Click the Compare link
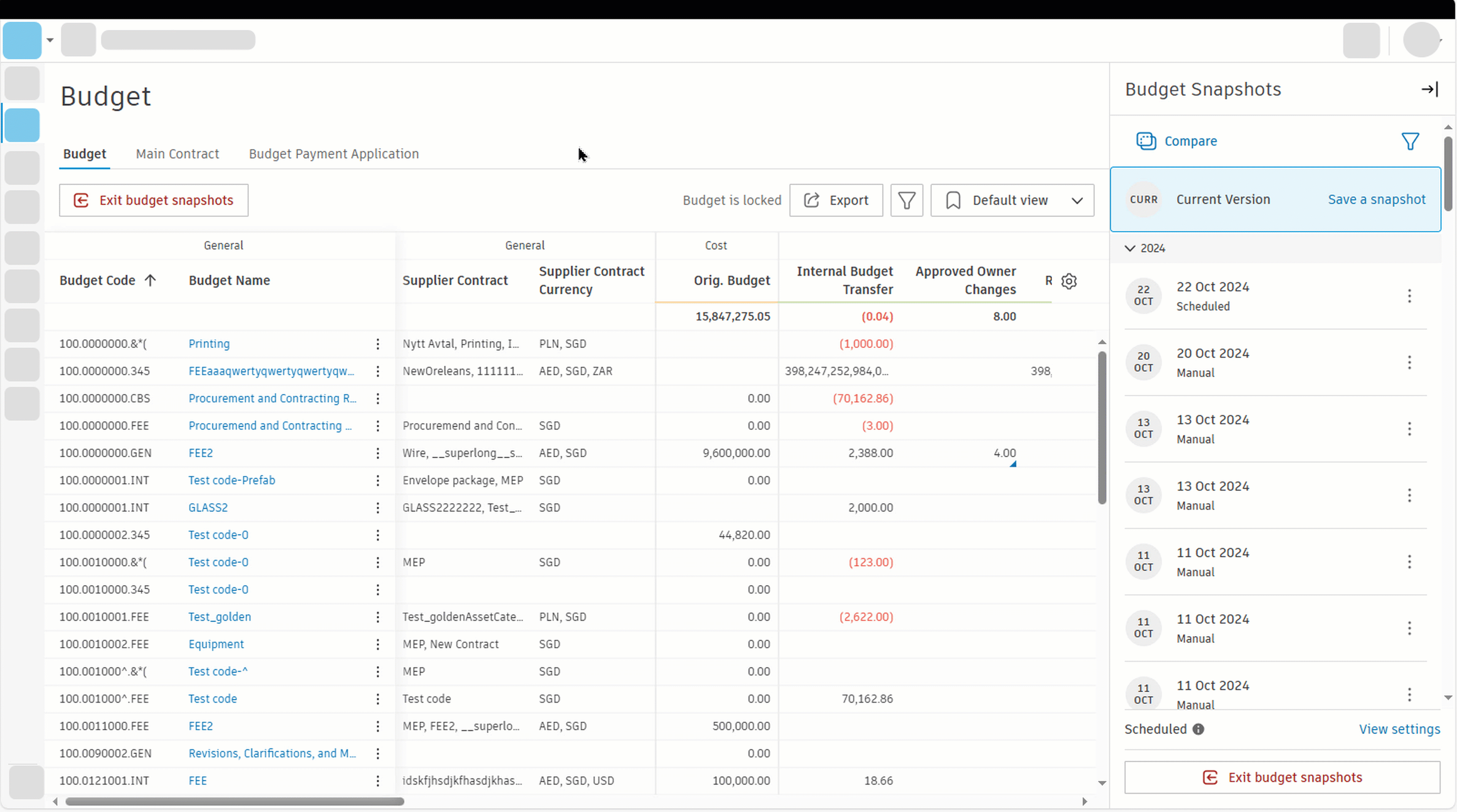The height and width of the screenshot is (812, 1457). (x=1190, y=141)
